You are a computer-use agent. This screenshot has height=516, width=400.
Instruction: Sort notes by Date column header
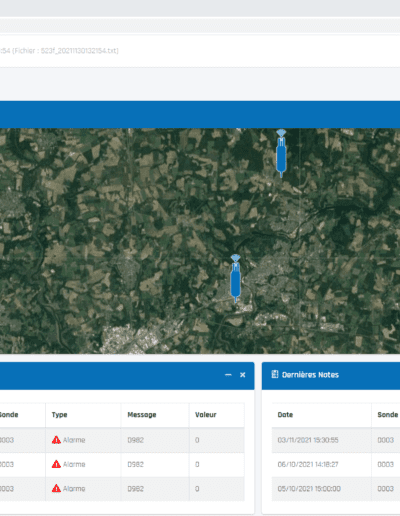coord(285,415)
